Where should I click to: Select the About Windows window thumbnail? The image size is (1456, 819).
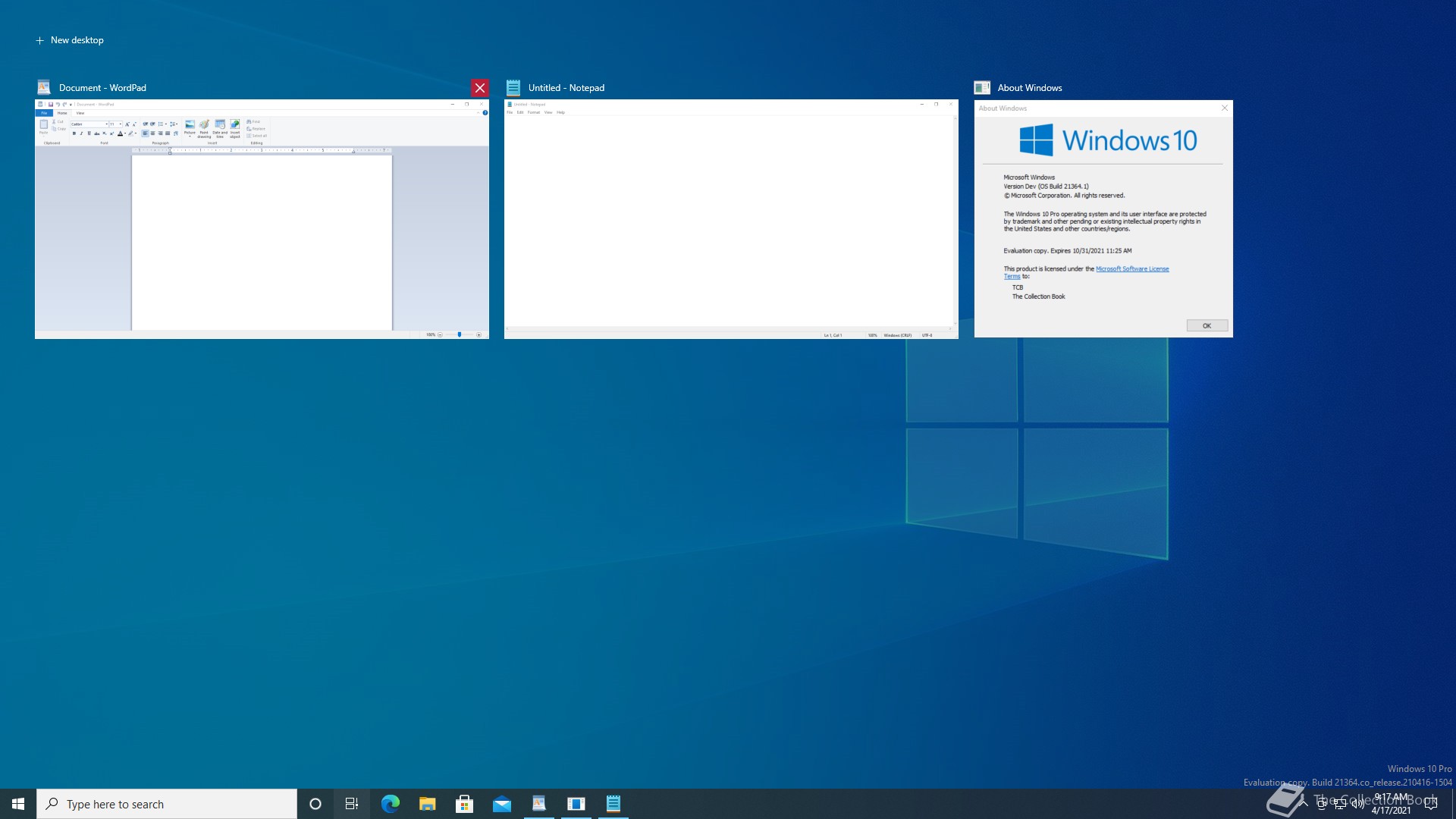tap(1103, 219)
